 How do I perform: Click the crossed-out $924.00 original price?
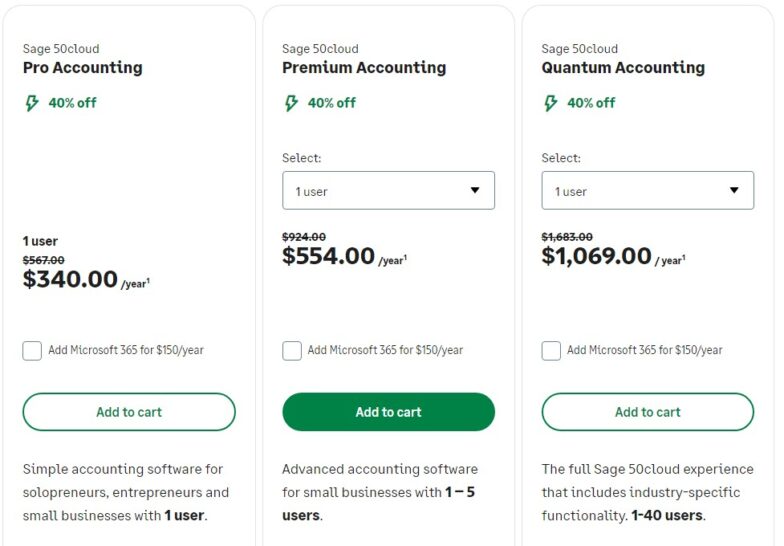click(x=303, y=237)
